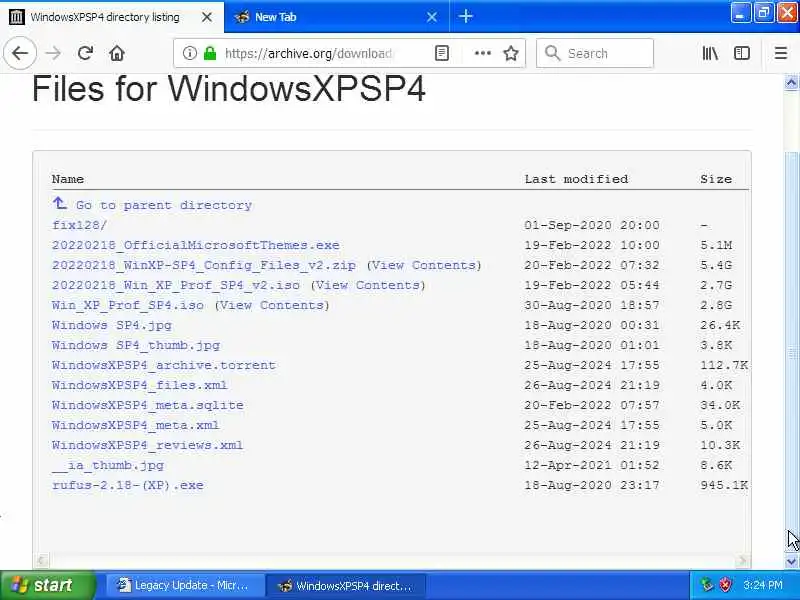Go back with the back arrow button
Screen dimensions: 800x600
pyautogui.click(x=20, y=53)
